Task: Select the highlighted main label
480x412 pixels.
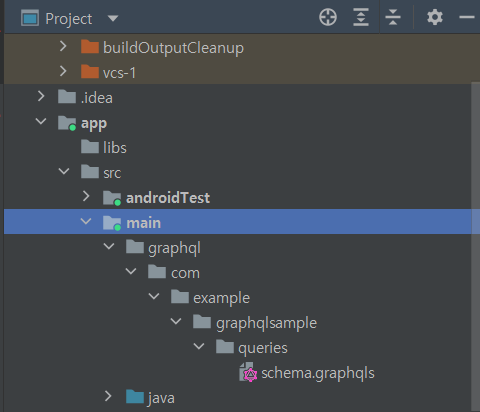Action: tap(143, 223)
